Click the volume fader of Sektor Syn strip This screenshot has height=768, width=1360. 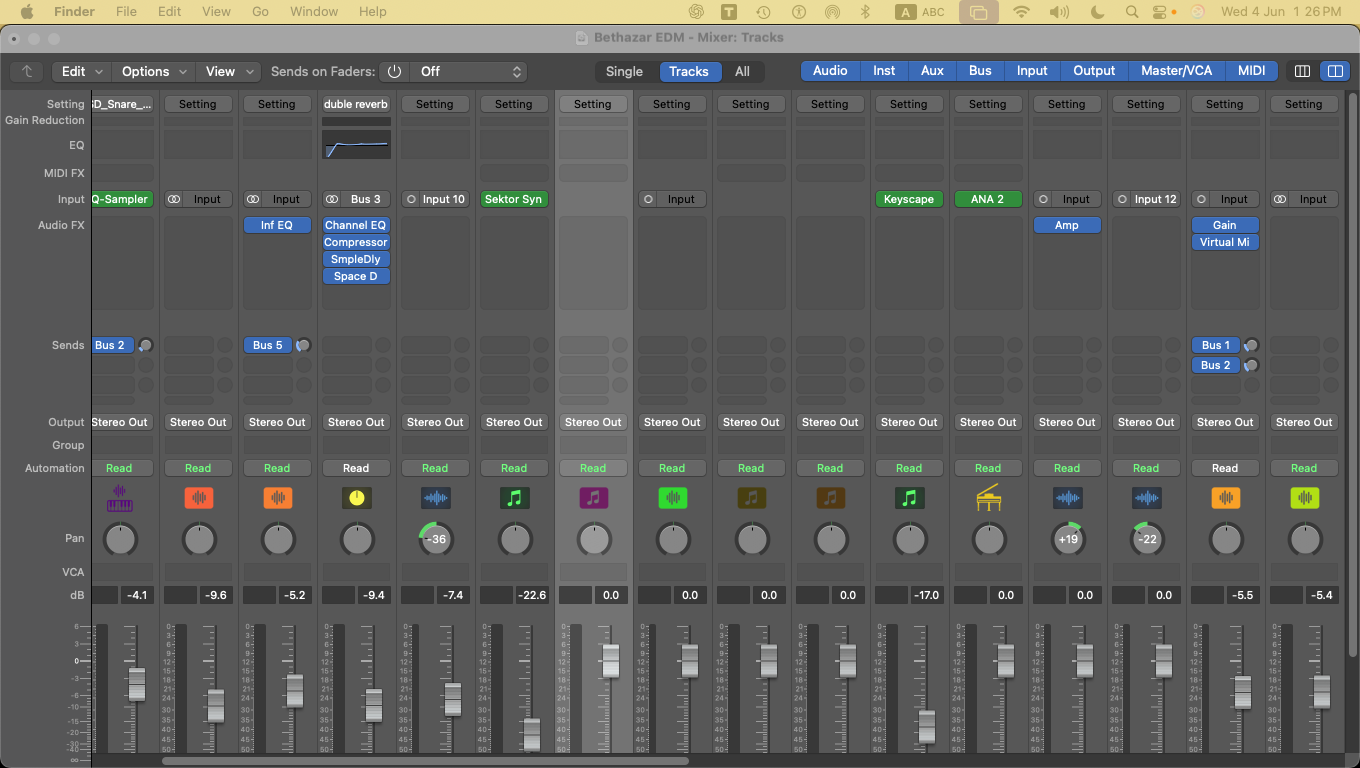click(531, 734)
